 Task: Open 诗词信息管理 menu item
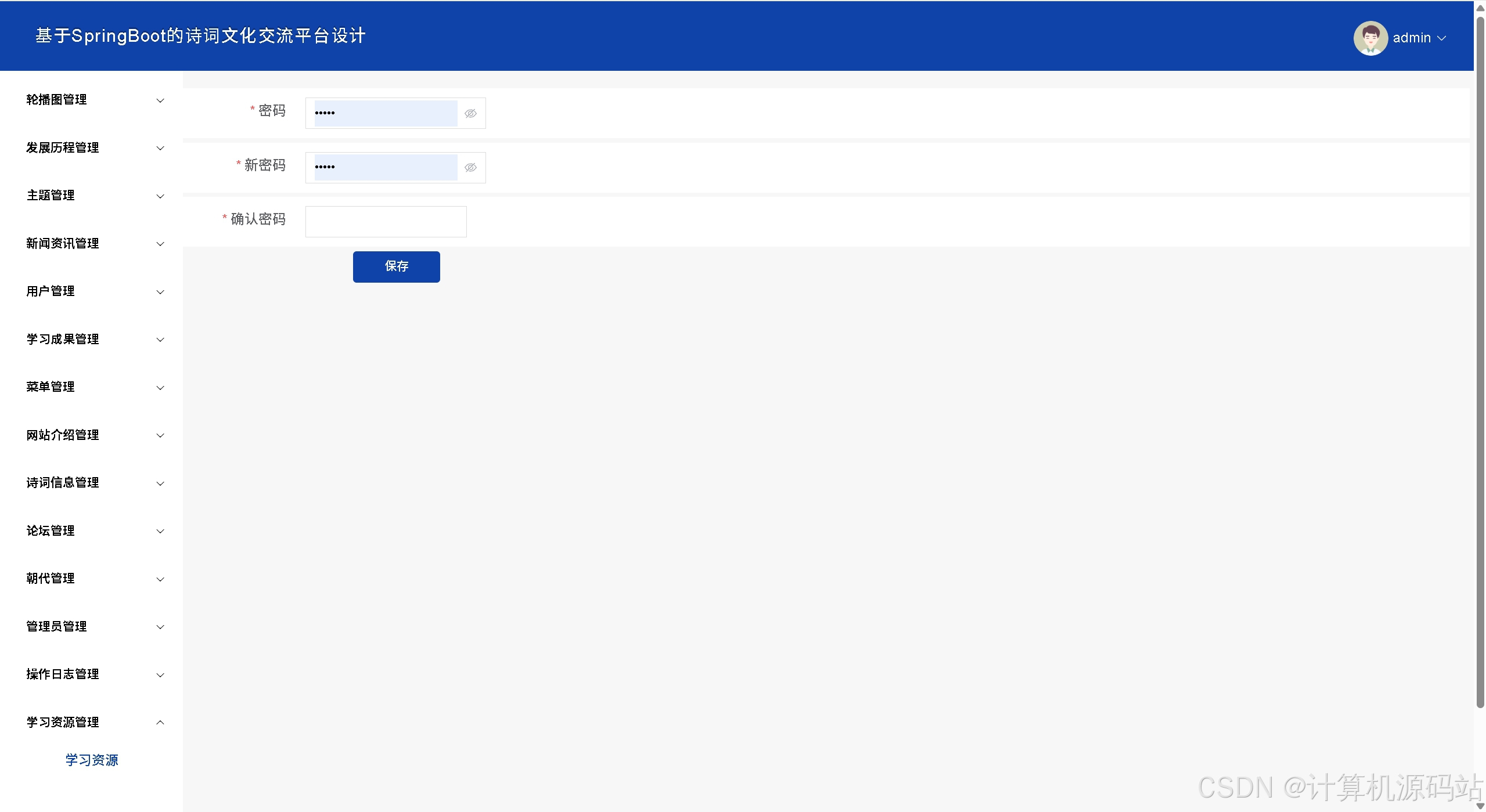(x=63, y=483)
